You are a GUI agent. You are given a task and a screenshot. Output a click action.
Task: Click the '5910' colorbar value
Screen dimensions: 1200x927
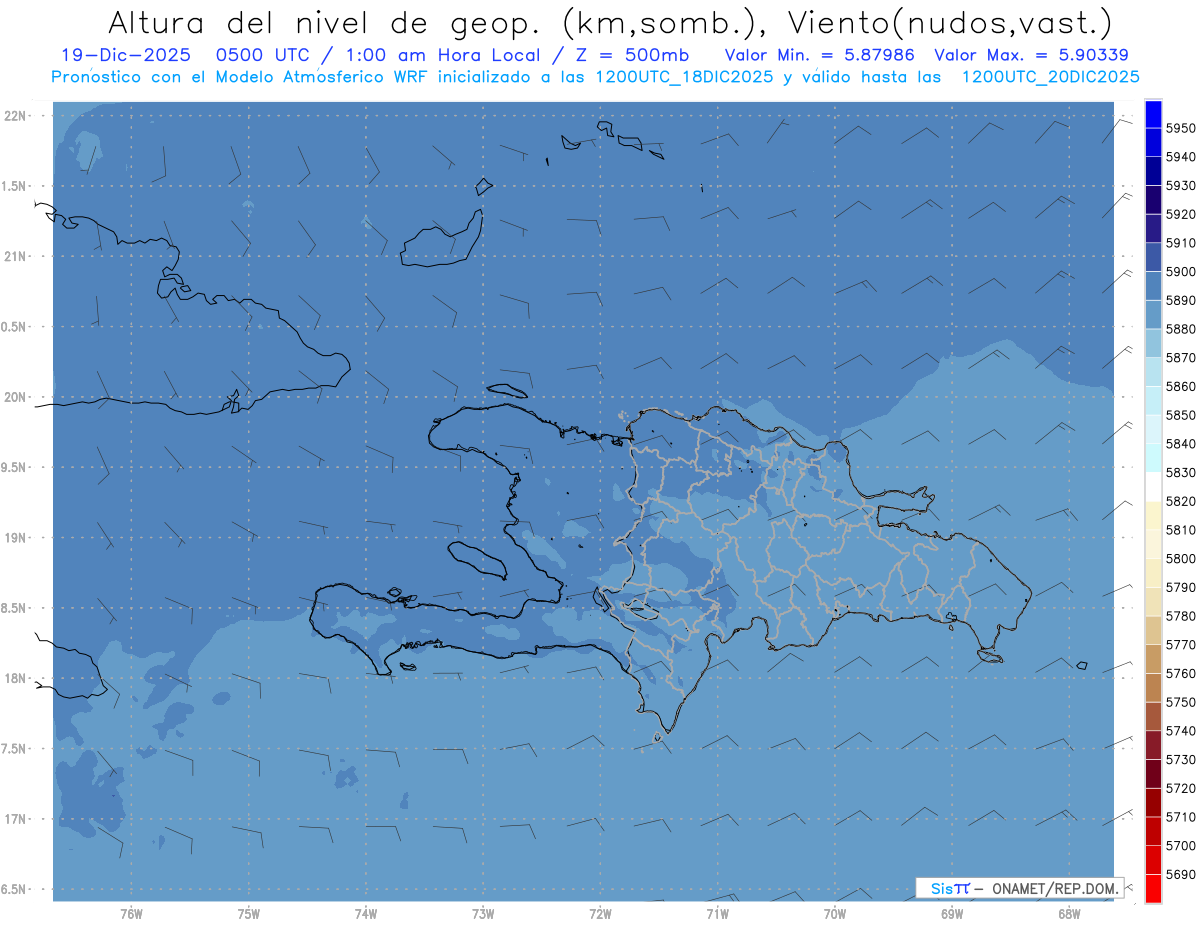[x=1181, y=243]
